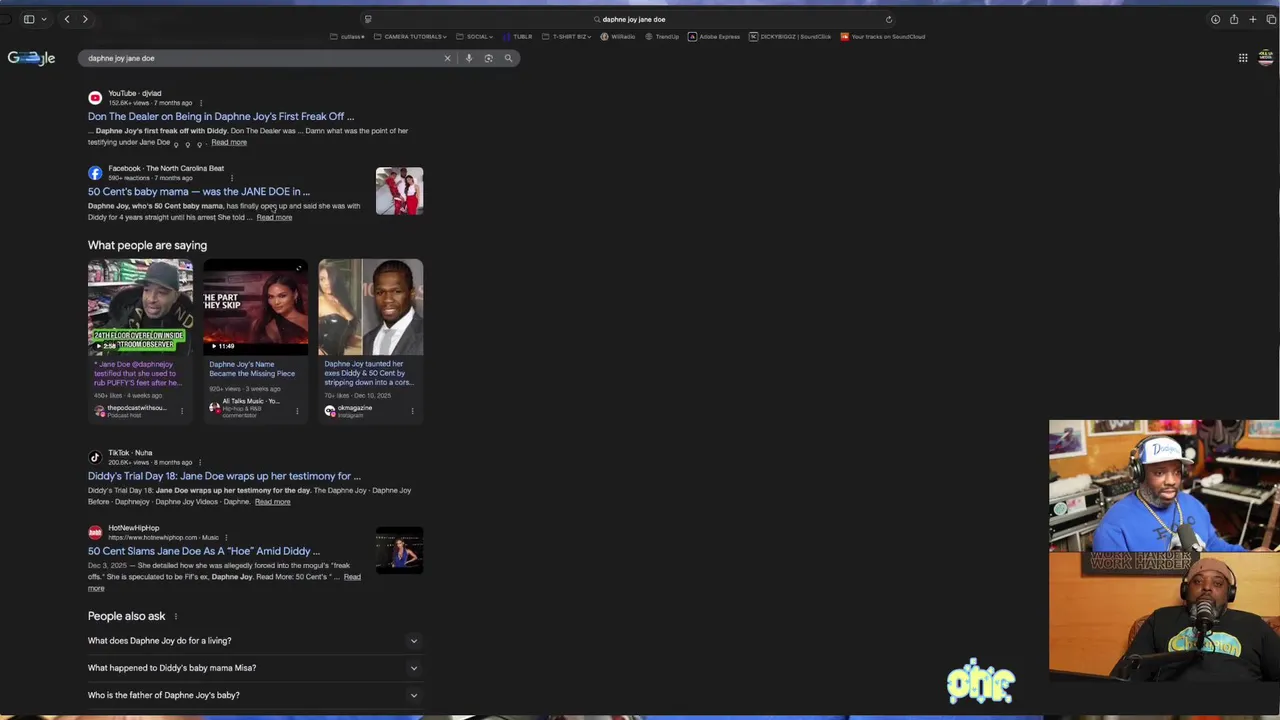Submit search with magnifier icon
Image resolution: width=1280 pixels, height=720 pixels.
tap(508, 58)
